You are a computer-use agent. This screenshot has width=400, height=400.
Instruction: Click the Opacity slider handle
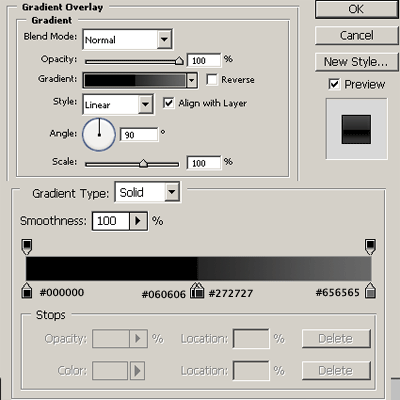click(x=179, y=61)
